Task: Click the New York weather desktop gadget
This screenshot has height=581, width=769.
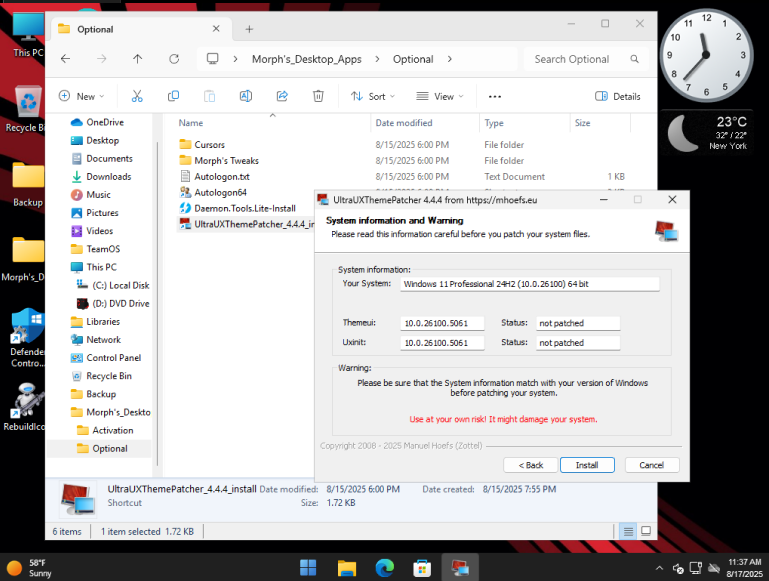Action: pyautogui.click(x=707, y=133)
